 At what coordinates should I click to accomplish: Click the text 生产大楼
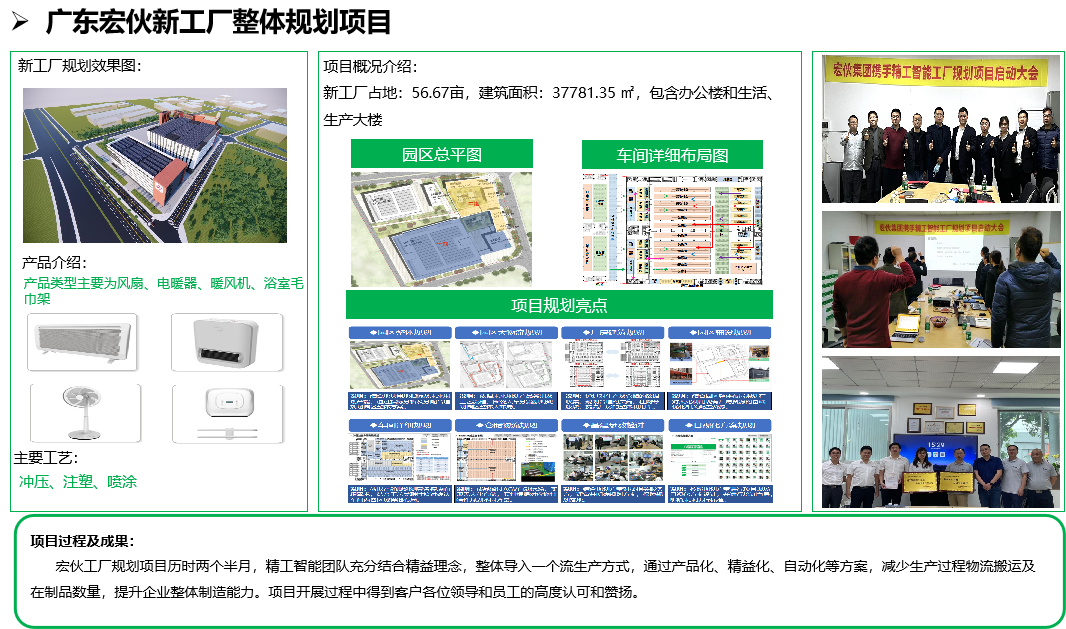[x=353, y=120]
